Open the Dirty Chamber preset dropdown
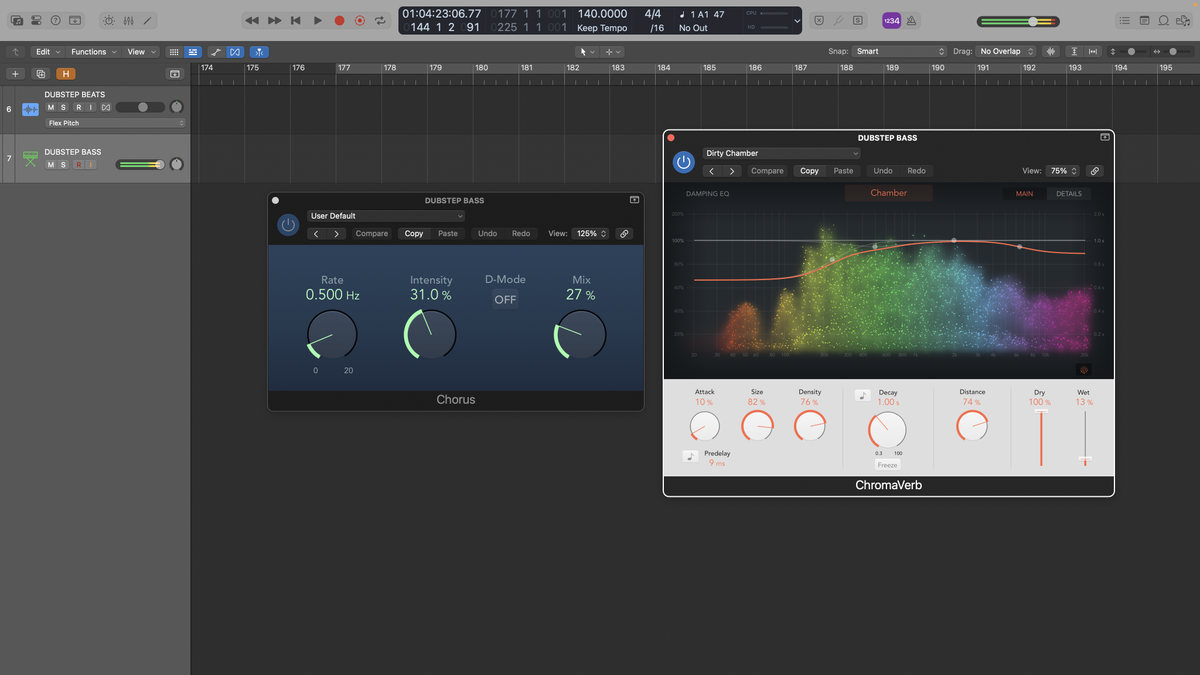The height and width of the screenshot is (675, 1200). point(782,153)
